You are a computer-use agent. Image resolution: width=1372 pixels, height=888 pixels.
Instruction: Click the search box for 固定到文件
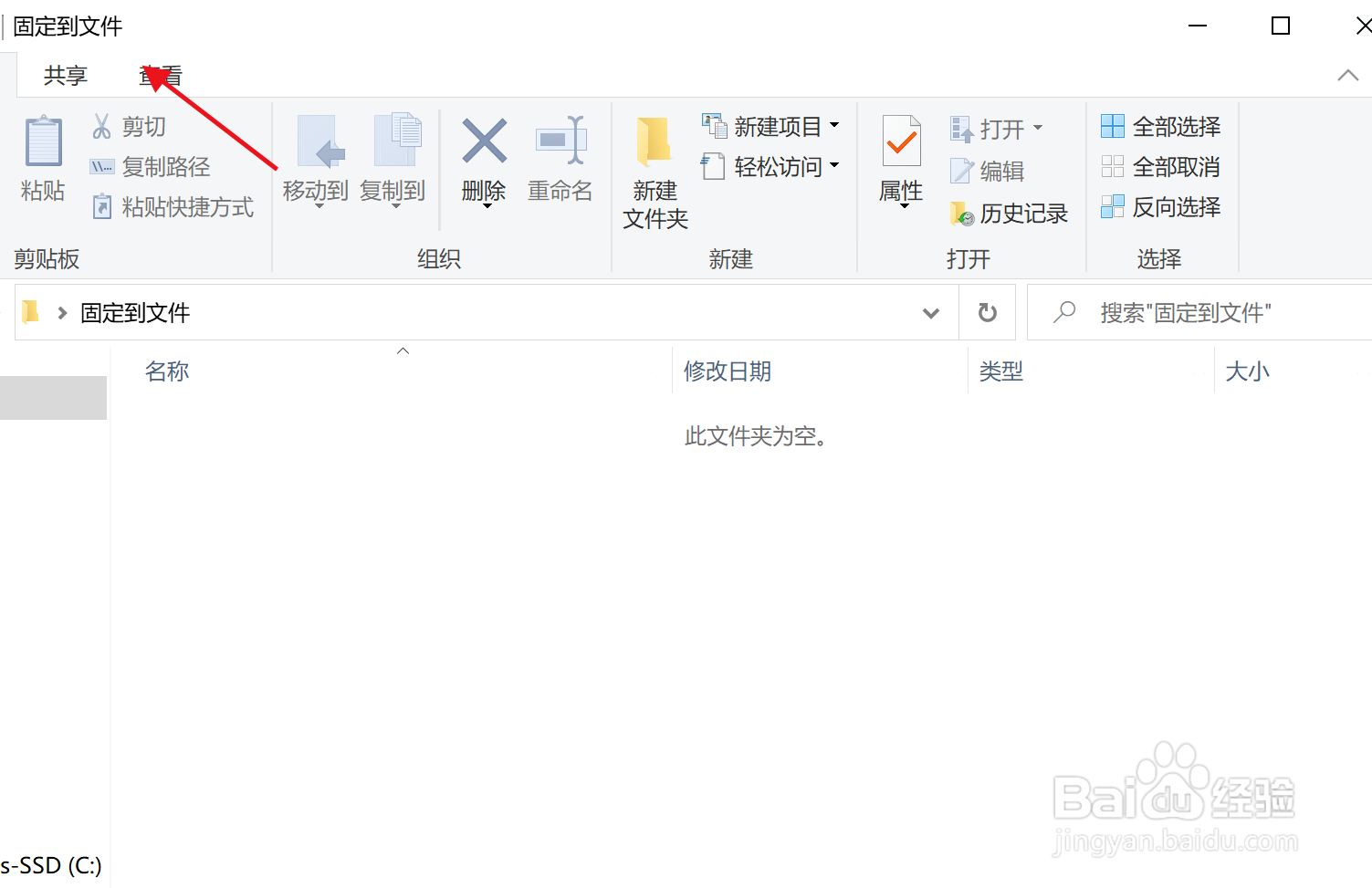click(1199, 313)
